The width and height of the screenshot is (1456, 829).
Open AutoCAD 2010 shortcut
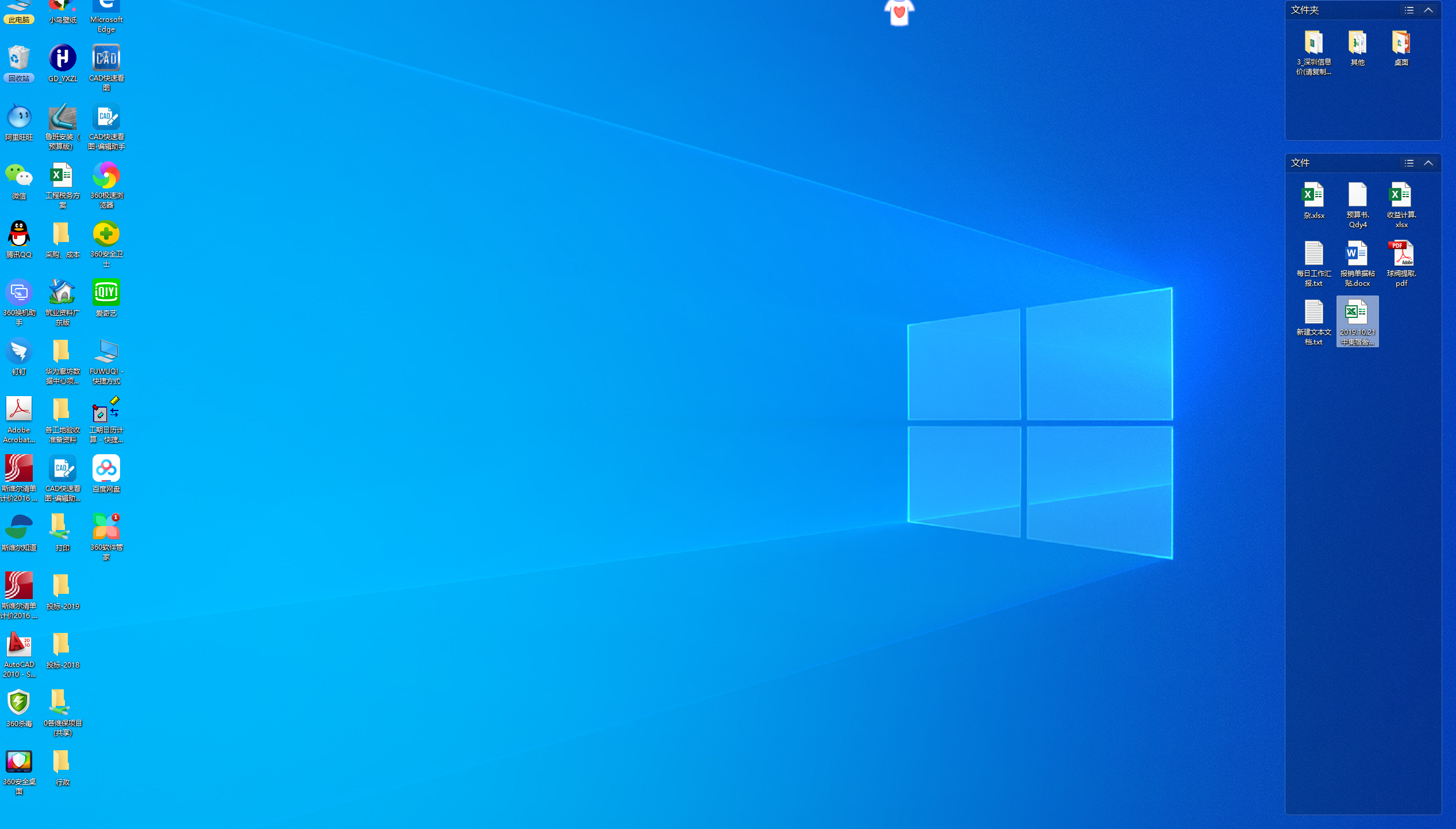[19, 646]
